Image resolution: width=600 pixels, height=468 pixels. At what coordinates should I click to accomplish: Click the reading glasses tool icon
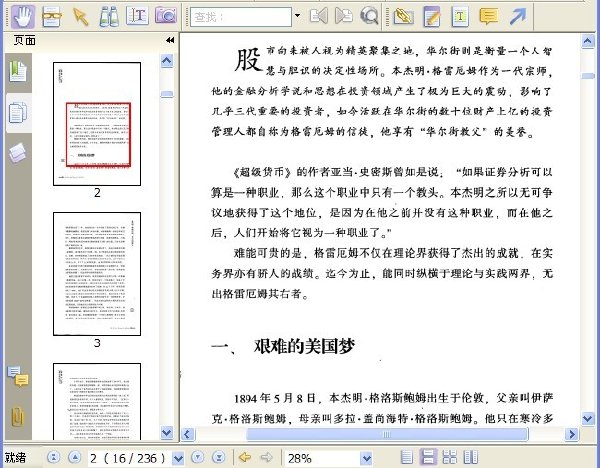(x=52, y=17)
